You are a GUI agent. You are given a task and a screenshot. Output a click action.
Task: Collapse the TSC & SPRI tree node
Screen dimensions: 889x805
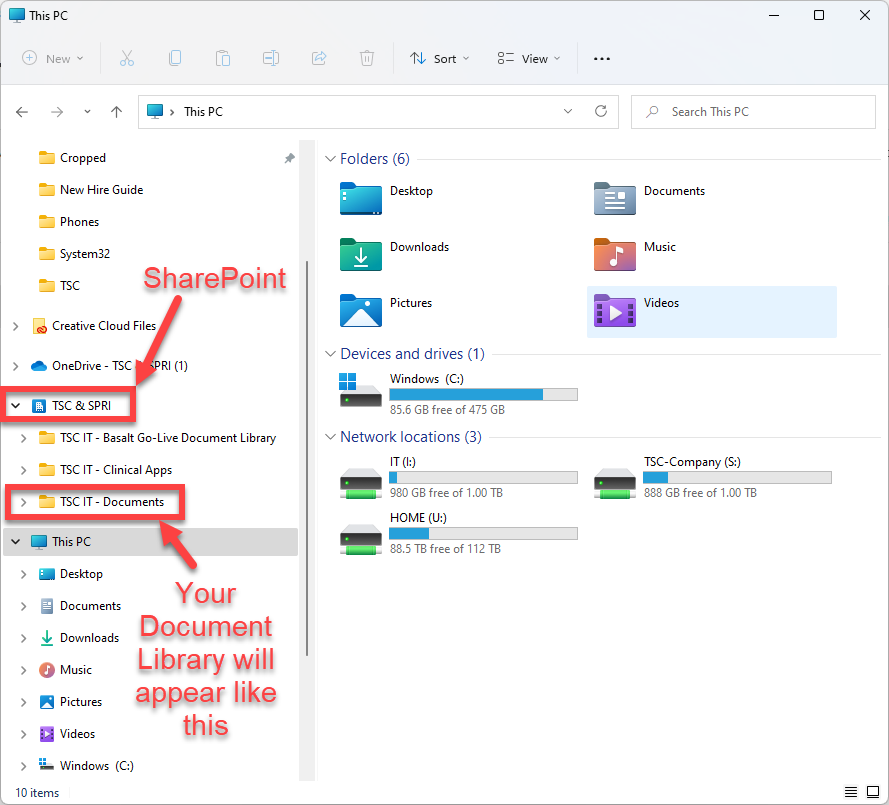click(16, 406)
